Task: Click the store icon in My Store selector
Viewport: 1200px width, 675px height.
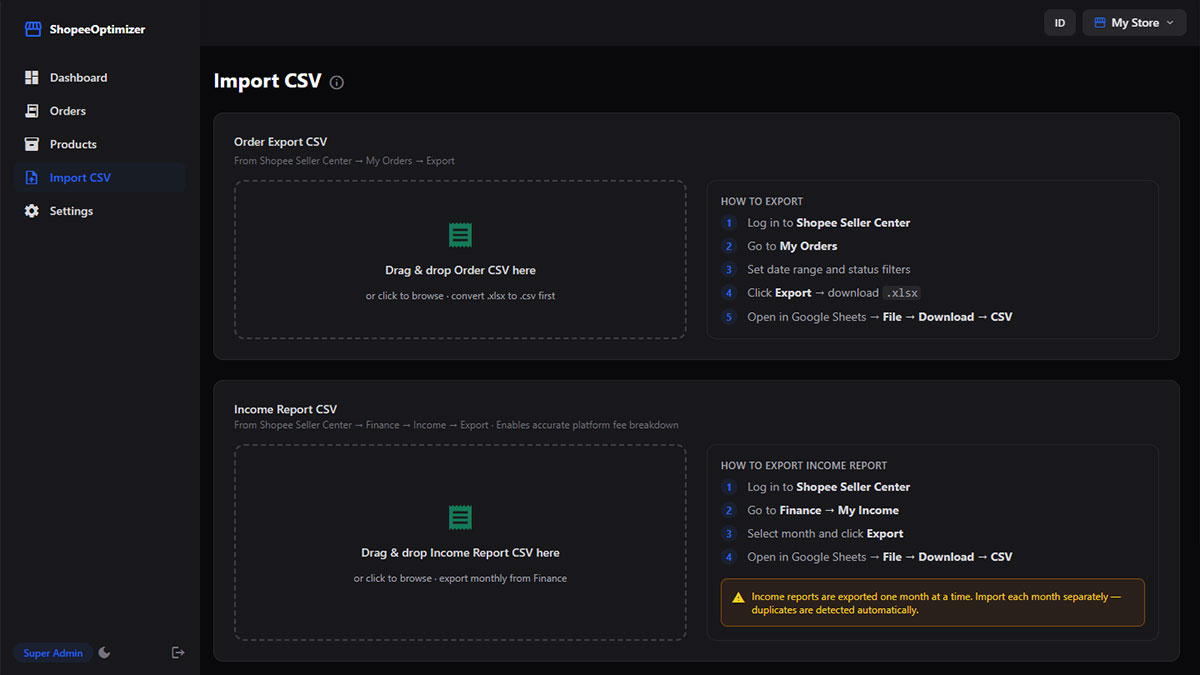Action: coord(1100,23)
